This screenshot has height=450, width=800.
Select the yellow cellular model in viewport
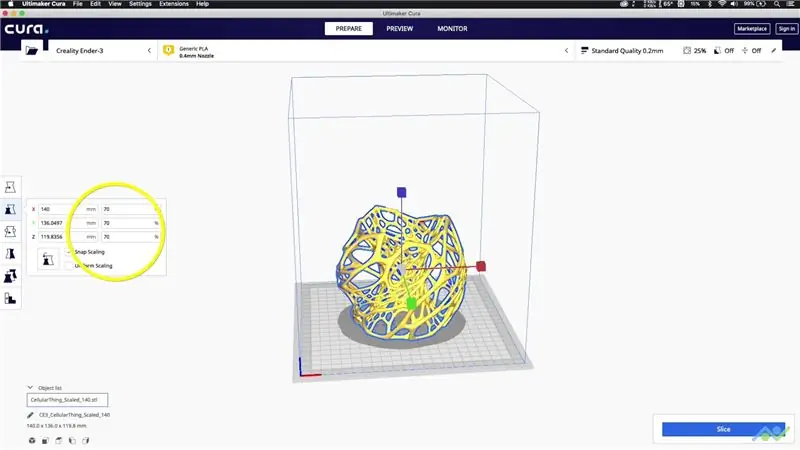(x=402, y=272)
